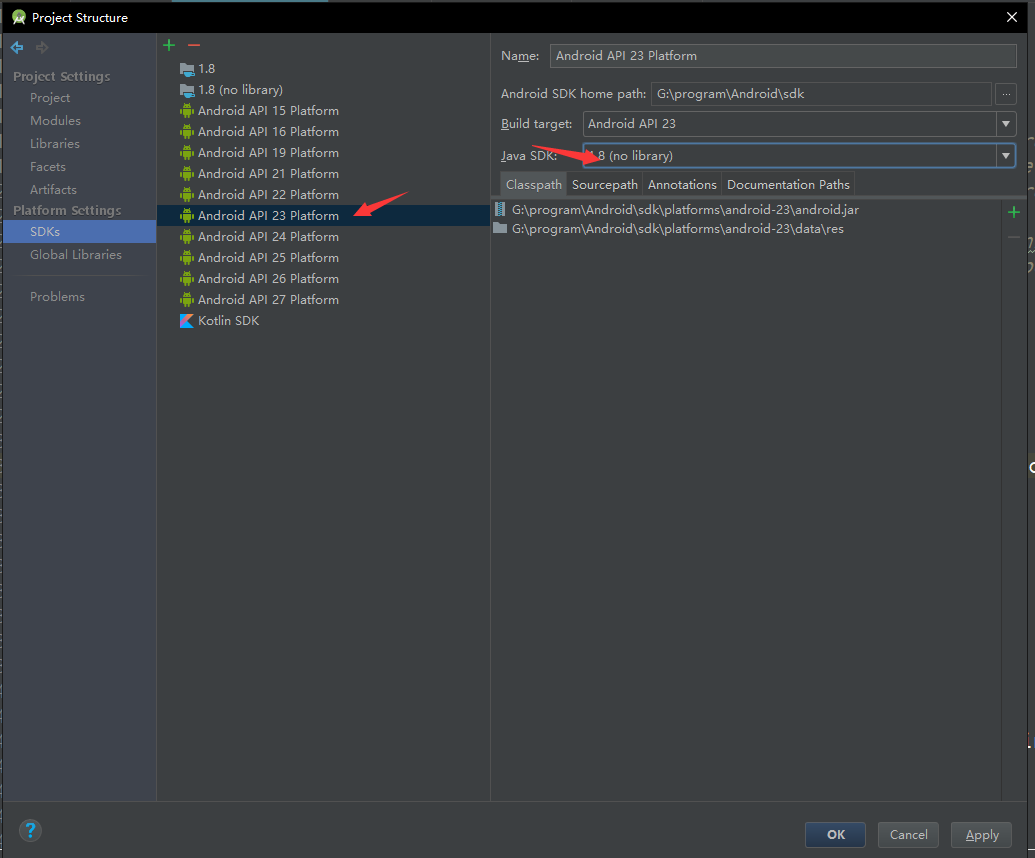Click the green add SDK plus icon
The height and width of the screenshot is (858, 1035).
[x=169, y=45]
